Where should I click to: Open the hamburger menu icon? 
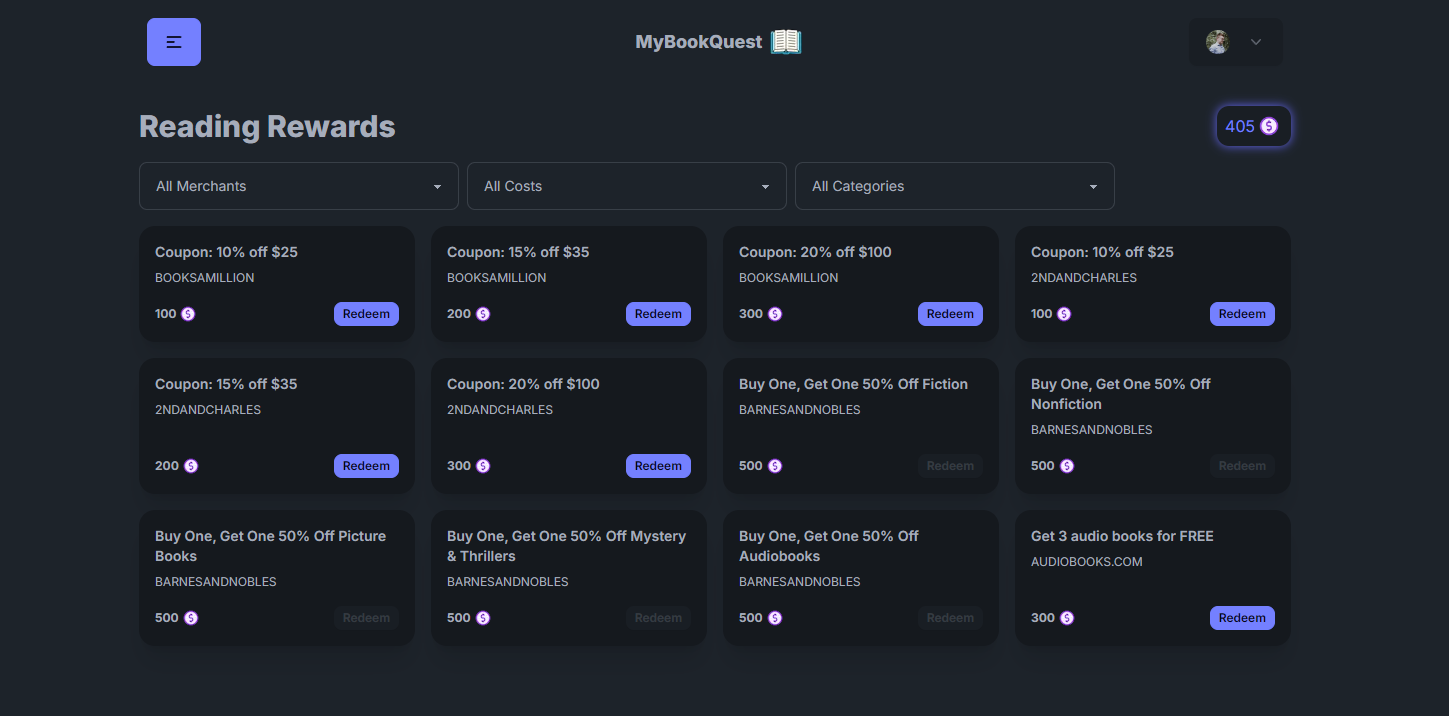coord(173,41)
